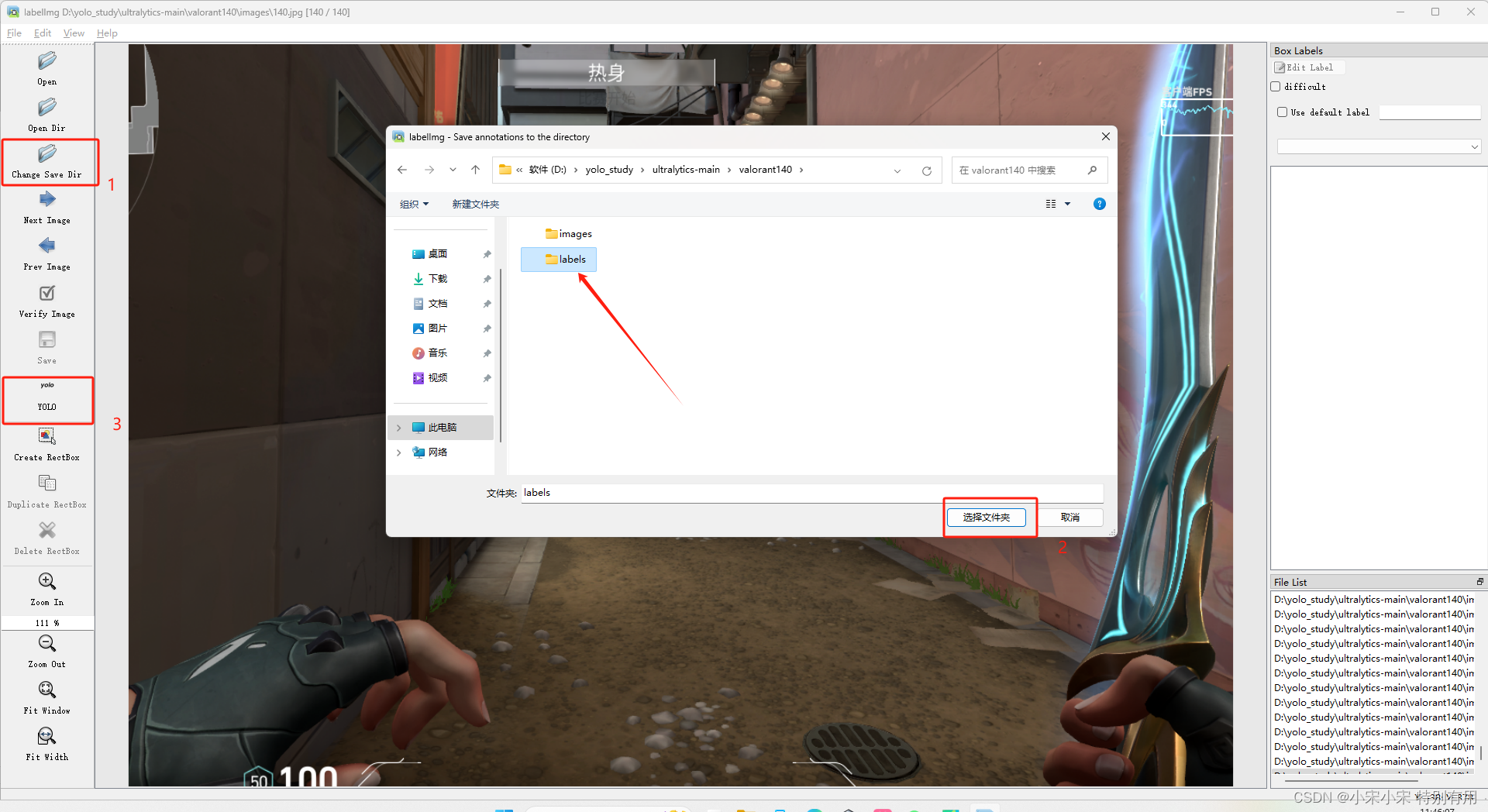Click Duplicate RectBox tool

[x=47, y=491]
